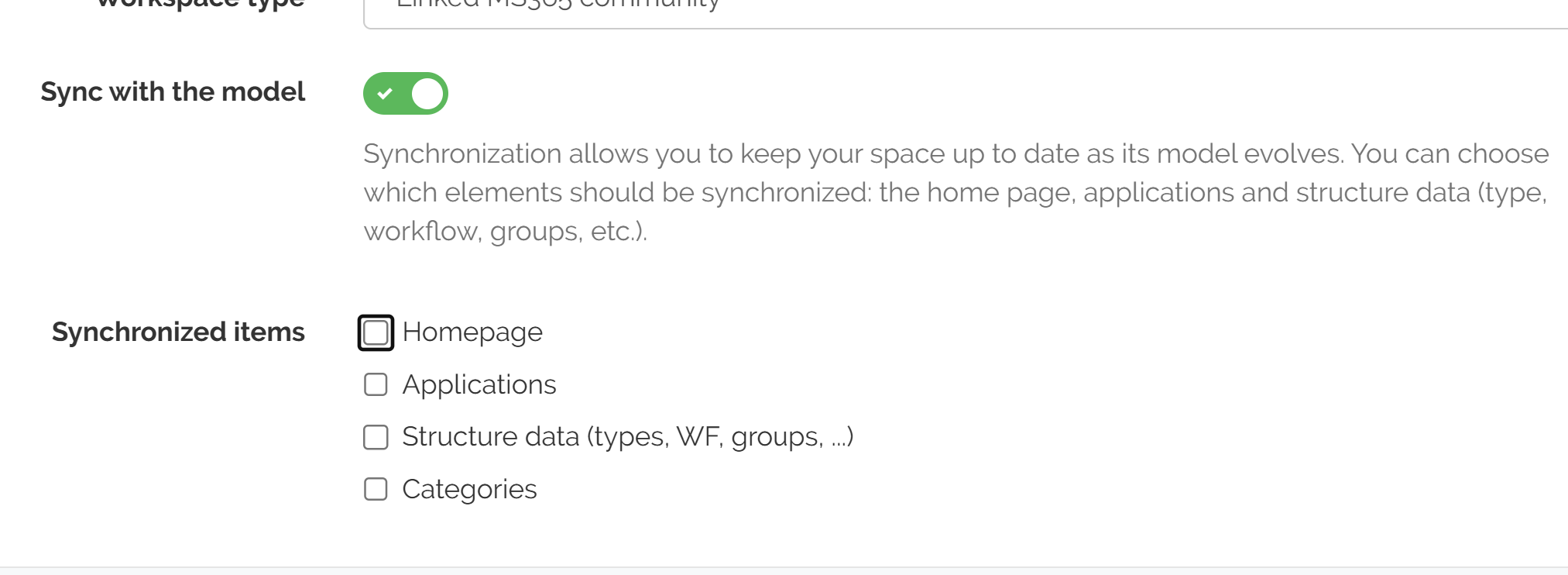The height and width of the screenshot is (575, 1568).
Task: Click the Linked MS365 community value text
Action: pos(558,4)
